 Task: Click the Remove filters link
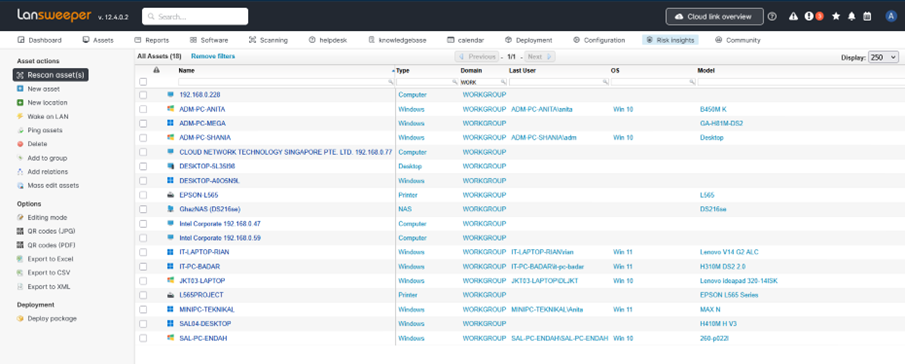click(213, 57)
